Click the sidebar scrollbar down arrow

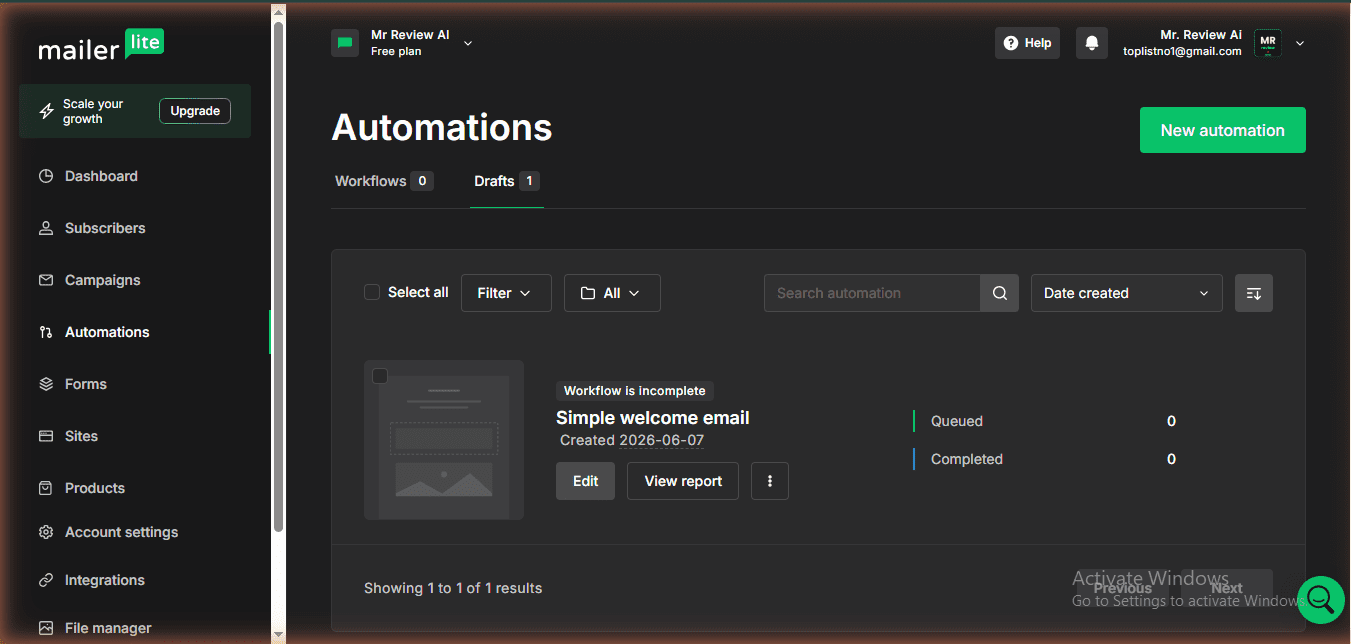tap(278, 634)
